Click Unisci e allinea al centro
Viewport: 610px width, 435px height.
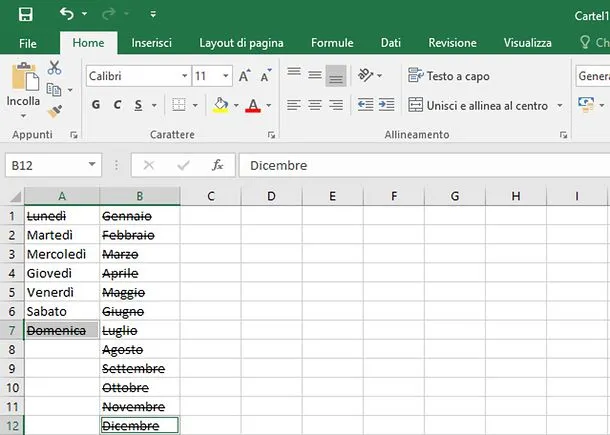(478, 105)
